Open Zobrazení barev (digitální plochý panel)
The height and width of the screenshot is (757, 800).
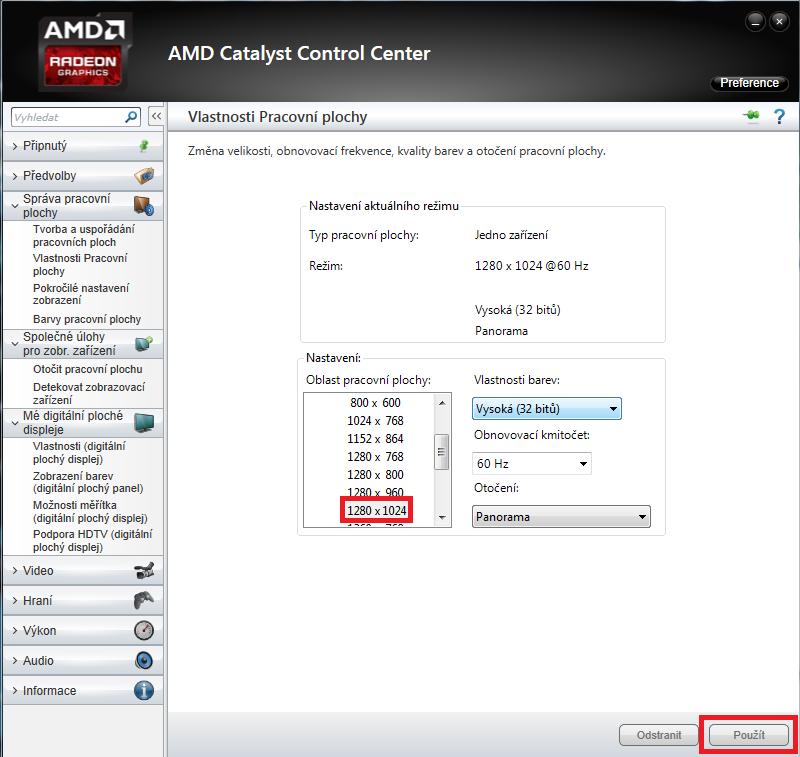tap(88, 482)
